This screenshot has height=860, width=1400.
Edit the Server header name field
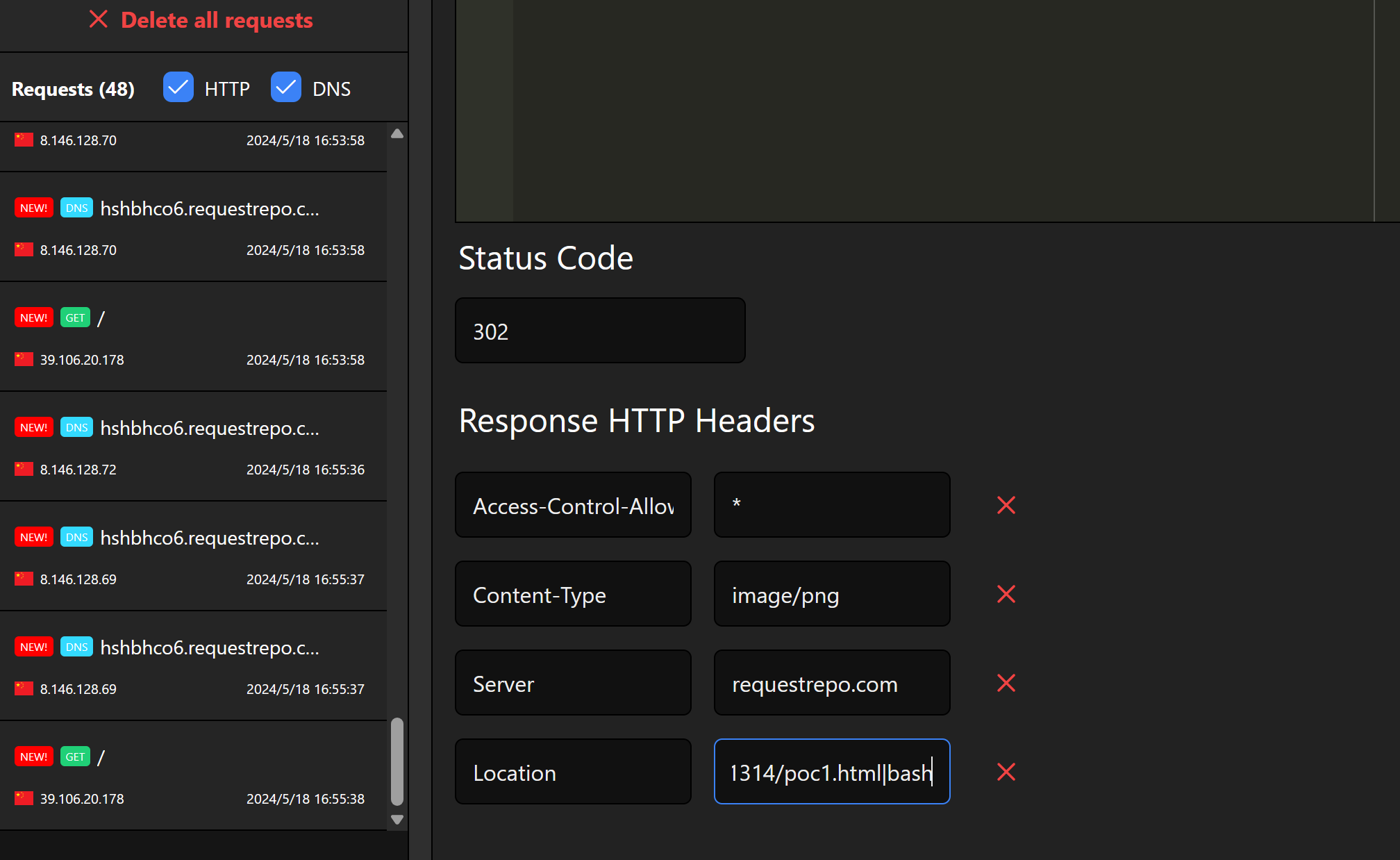point(573,683)
